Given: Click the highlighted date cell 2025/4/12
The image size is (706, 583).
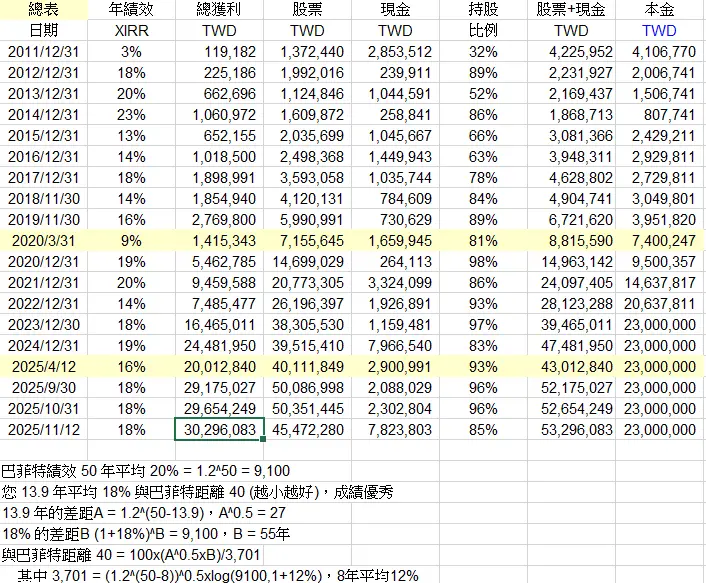Looking at the screenshot, I should (42, 367).
